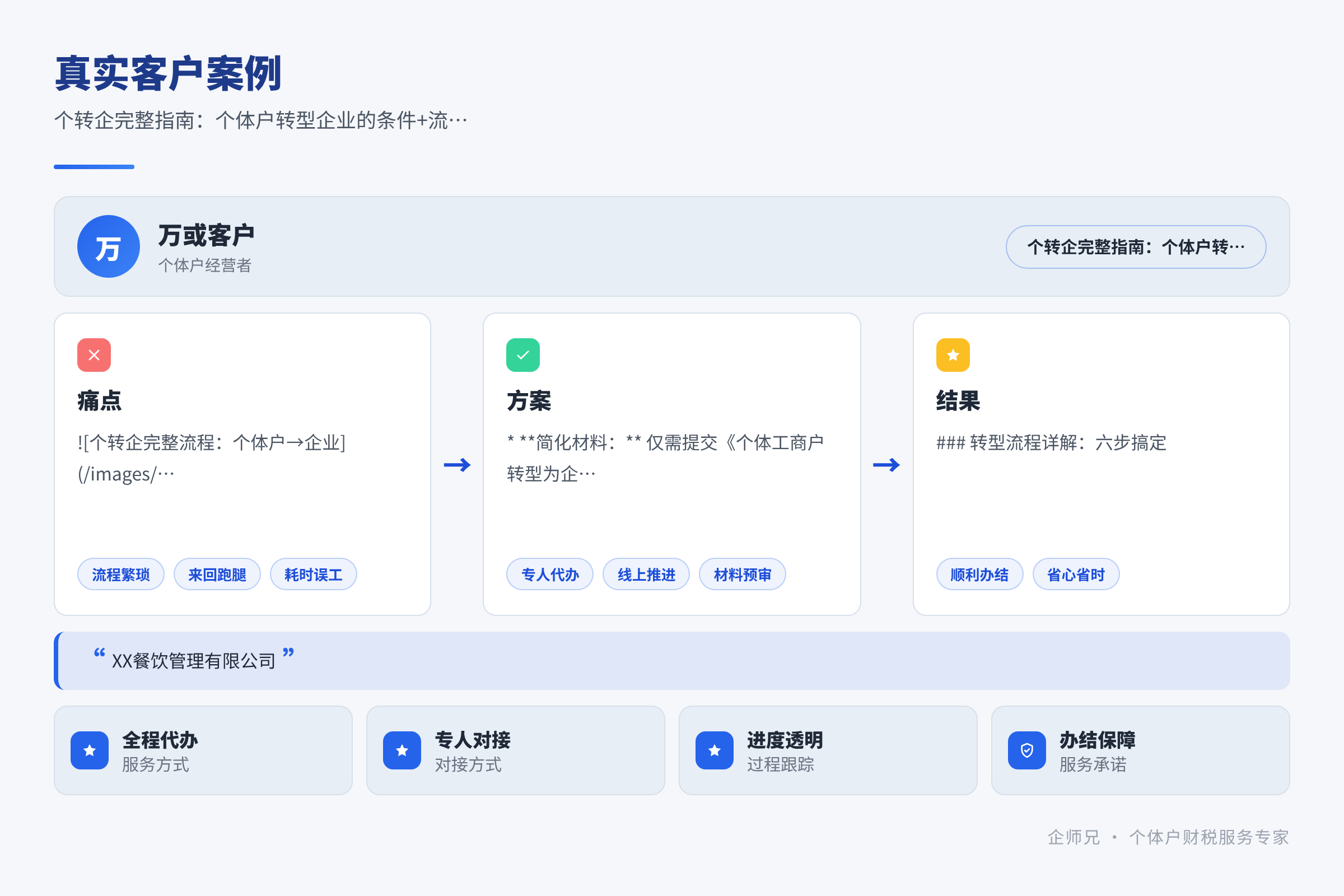Click the 真实客户案例 title
1344x896 pixels.
tap(168, 74)
